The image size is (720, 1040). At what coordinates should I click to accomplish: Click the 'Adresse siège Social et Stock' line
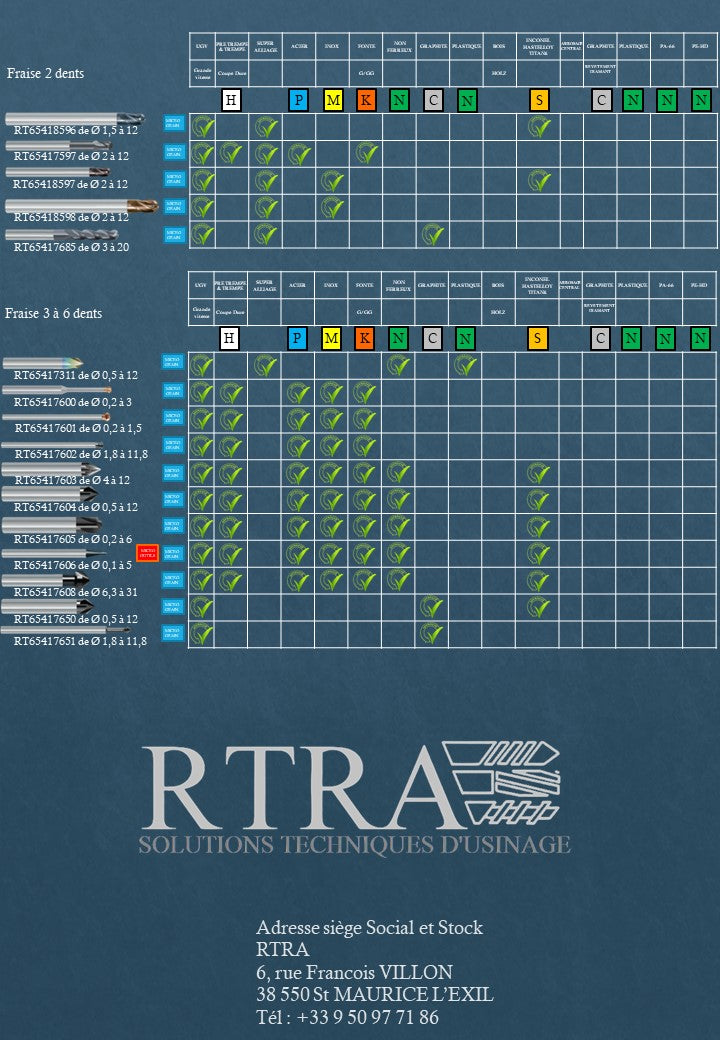coord(369,927)
